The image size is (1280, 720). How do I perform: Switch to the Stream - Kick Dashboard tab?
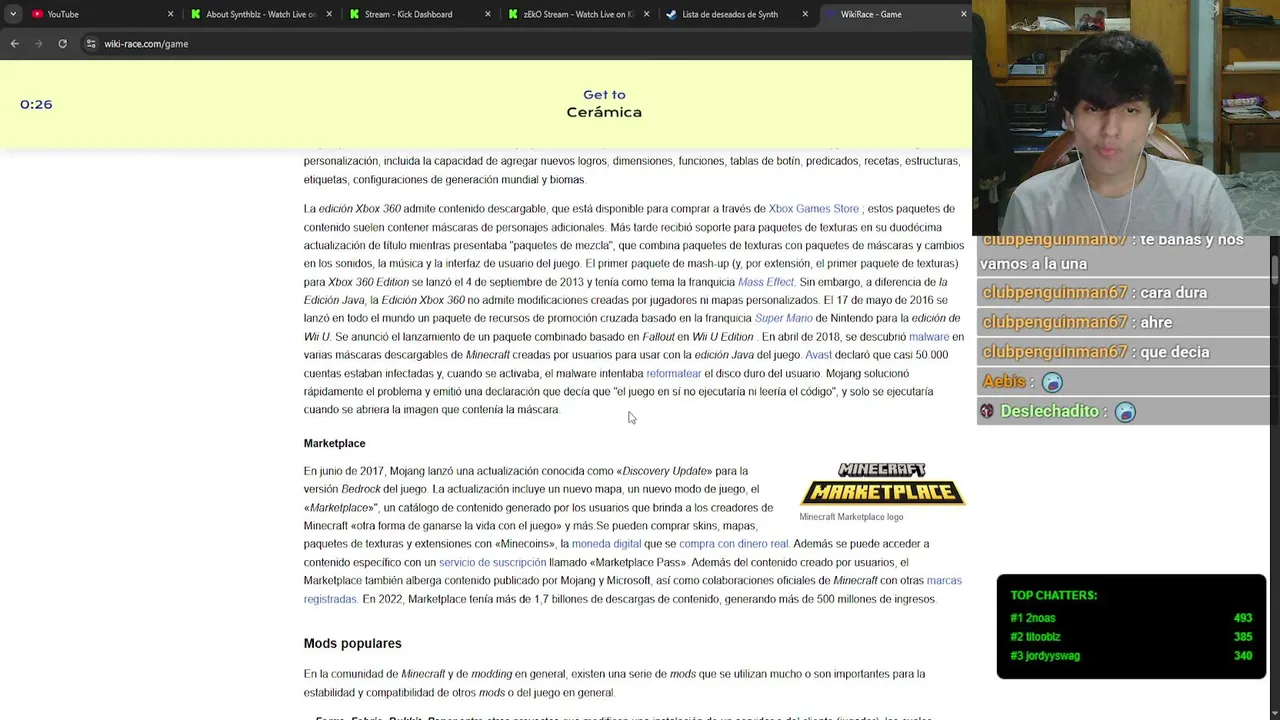click(x=420, y=14)
